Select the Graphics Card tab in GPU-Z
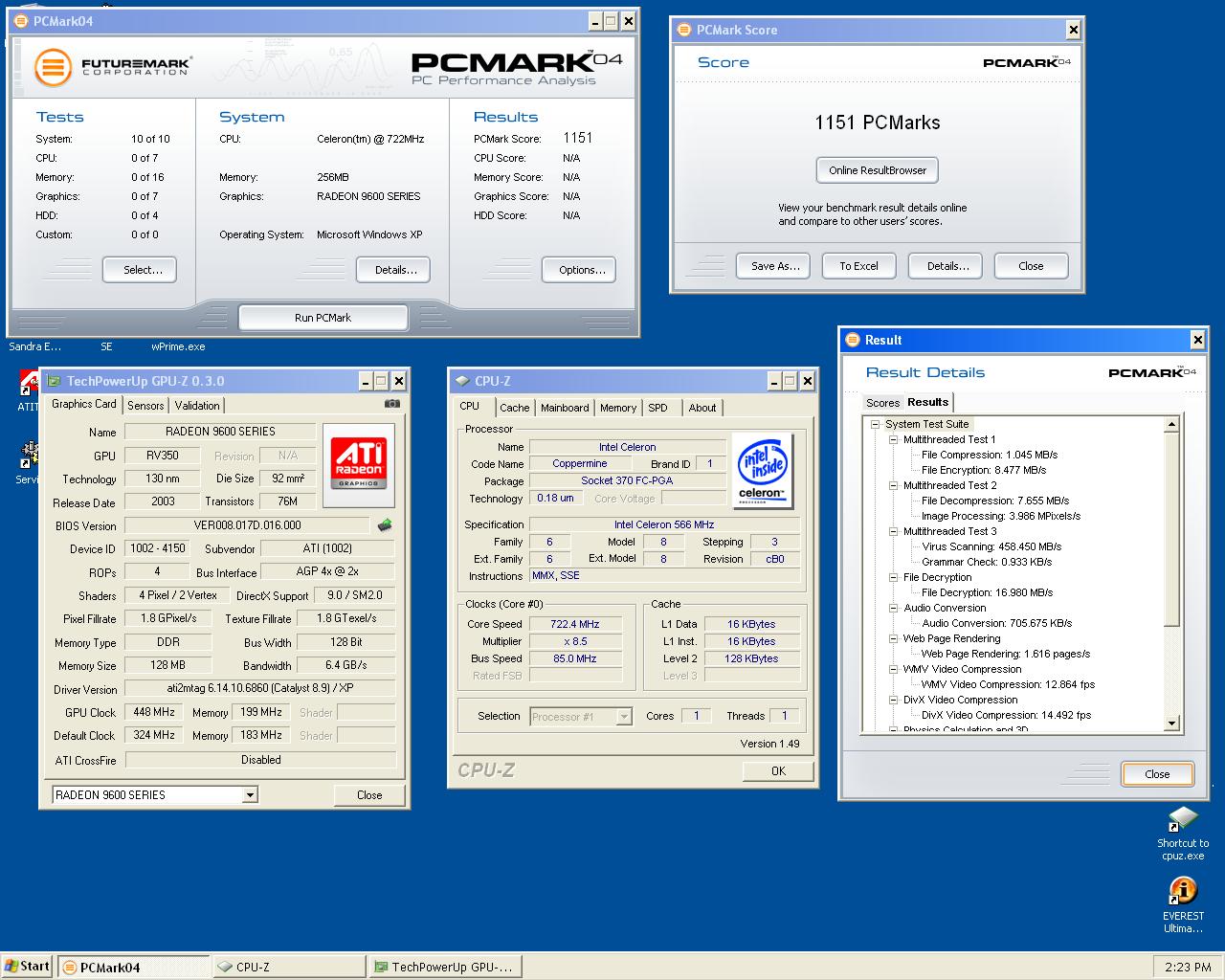 [84, 404]
